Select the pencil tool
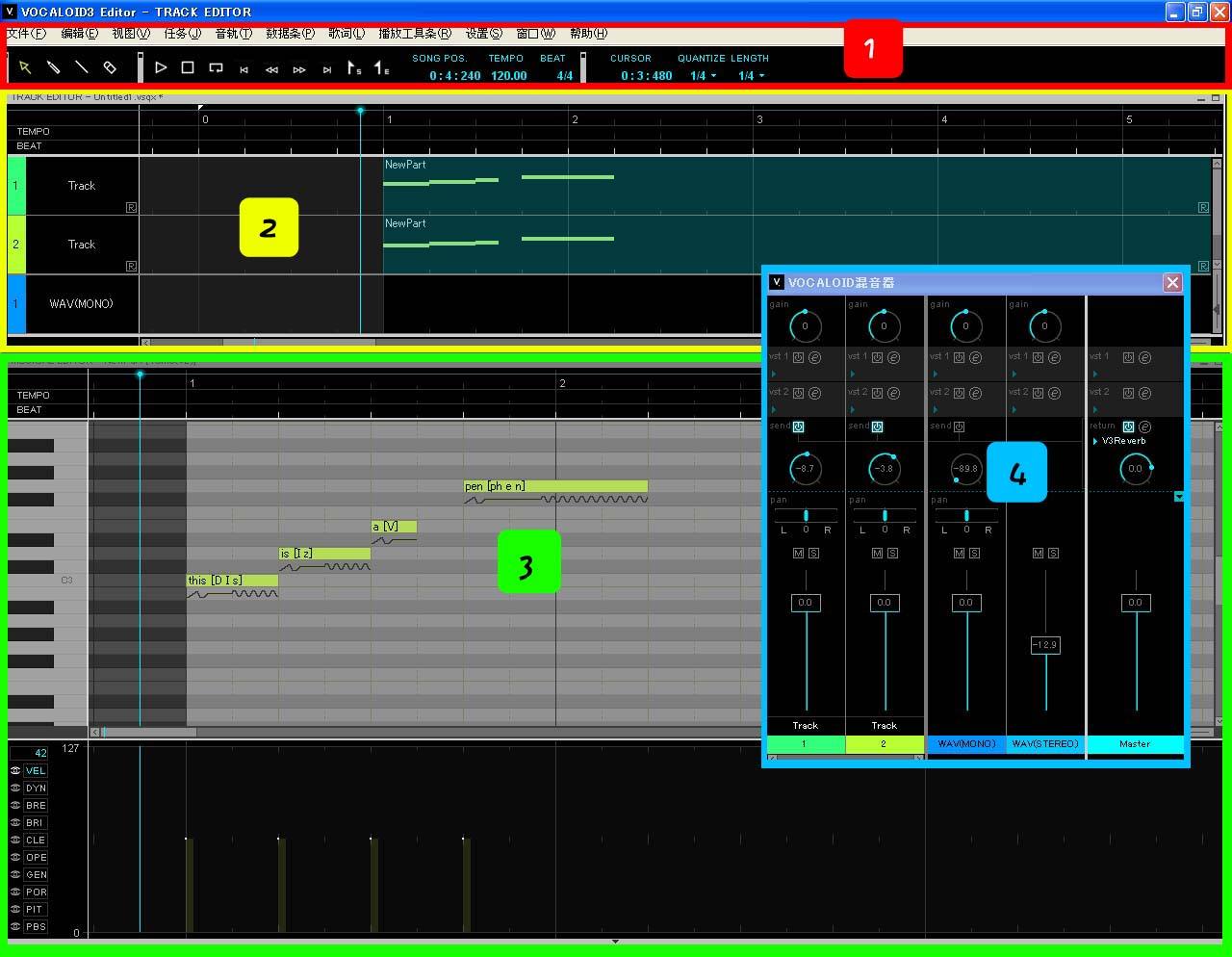The width and height of the screenshot is (1232, 957). coord(54,67)
